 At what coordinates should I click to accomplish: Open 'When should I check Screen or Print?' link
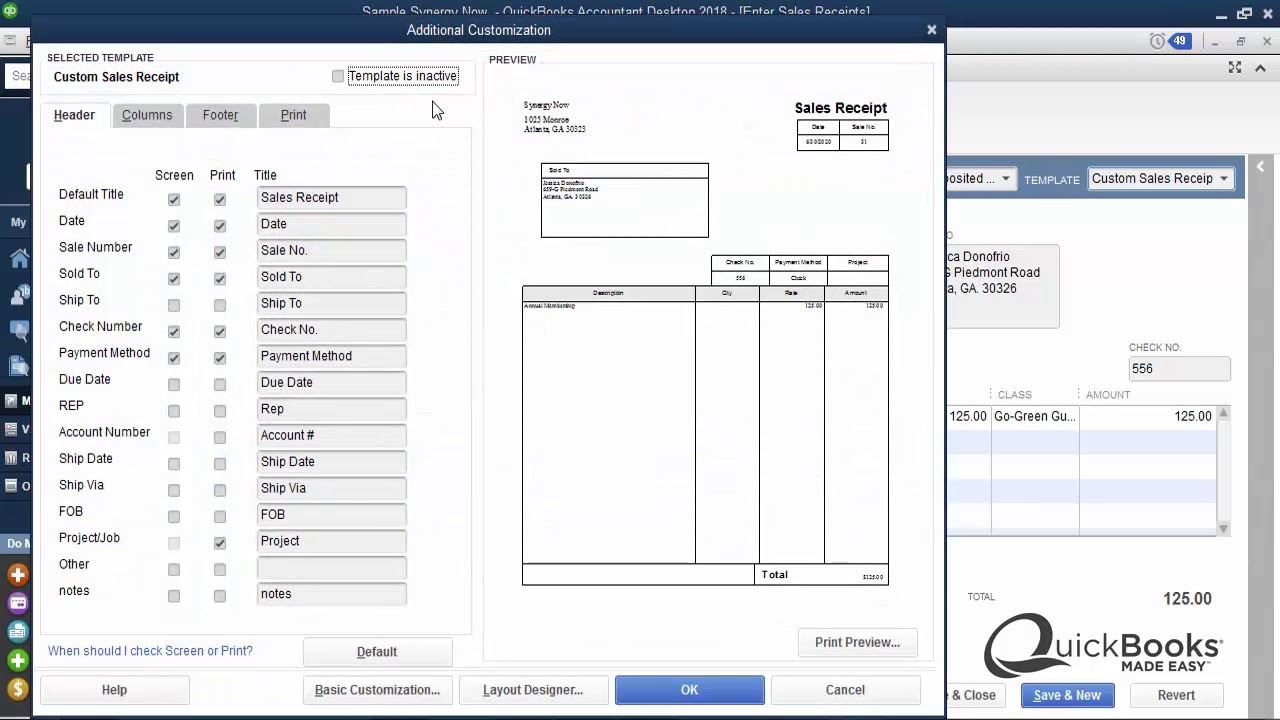(150, 651)
